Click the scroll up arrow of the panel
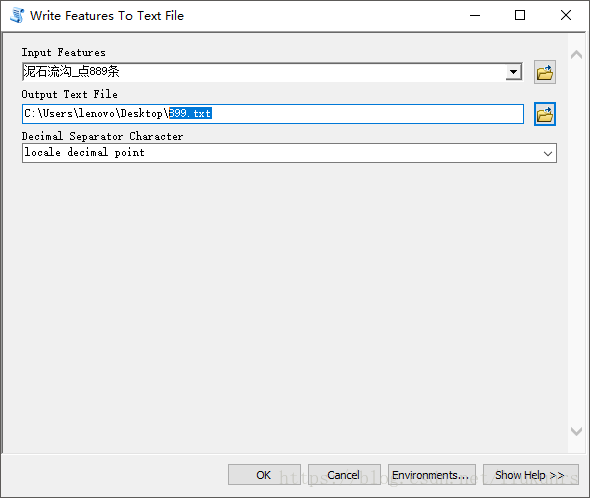This screenshot has height=498, width=590. 576,55
